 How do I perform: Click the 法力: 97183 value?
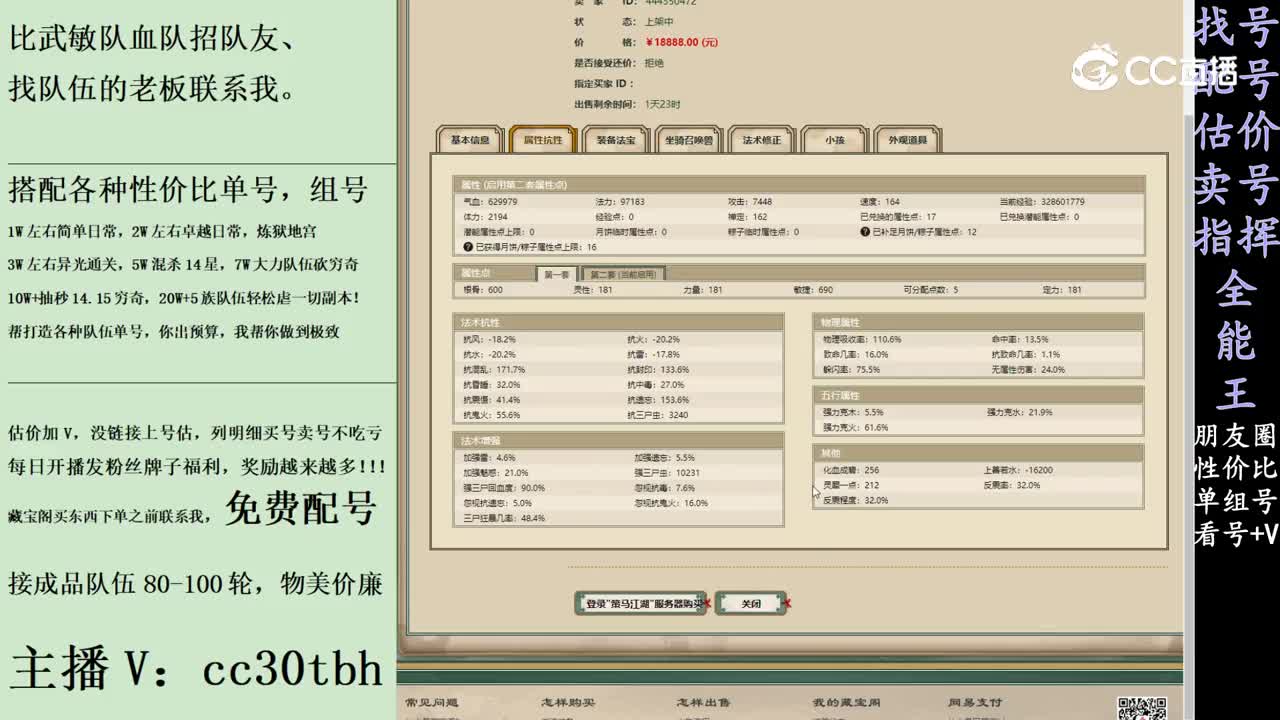(x=620, y=202)
